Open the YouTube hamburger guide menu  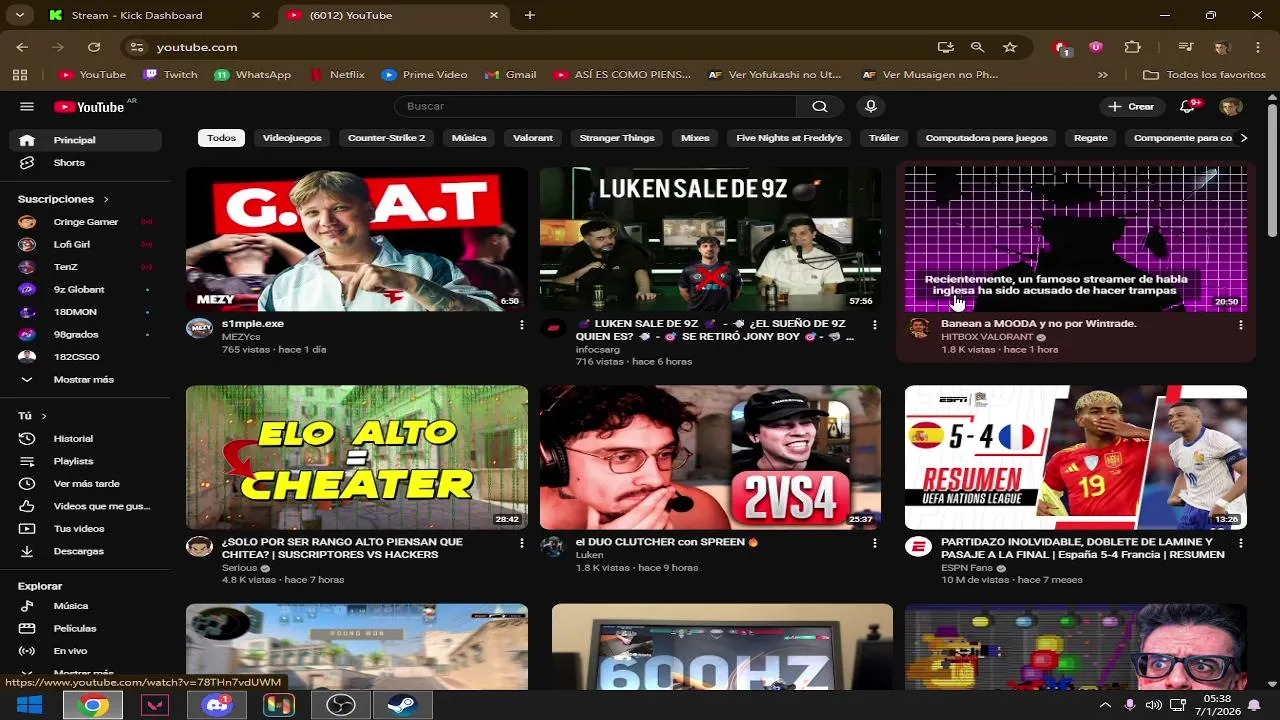[x=27, y=107]
